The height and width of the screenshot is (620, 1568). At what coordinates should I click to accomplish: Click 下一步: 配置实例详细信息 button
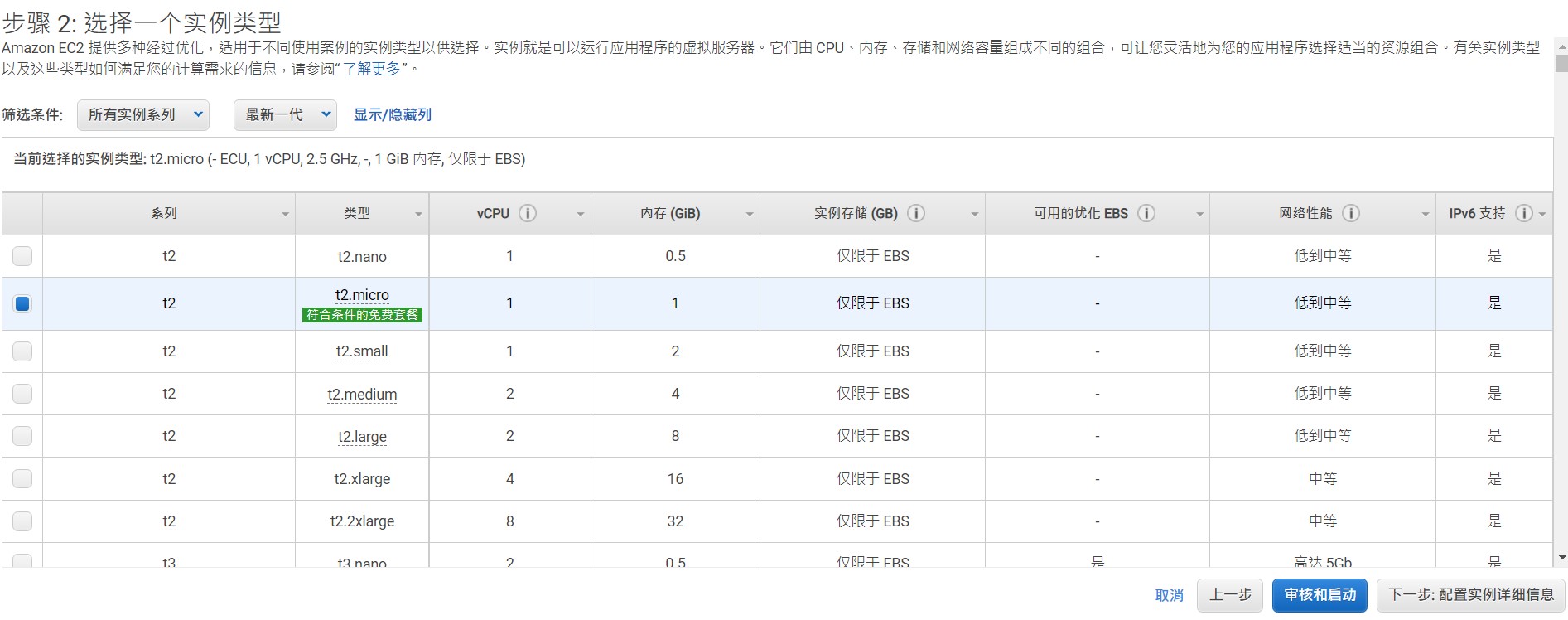point(1471,595)
